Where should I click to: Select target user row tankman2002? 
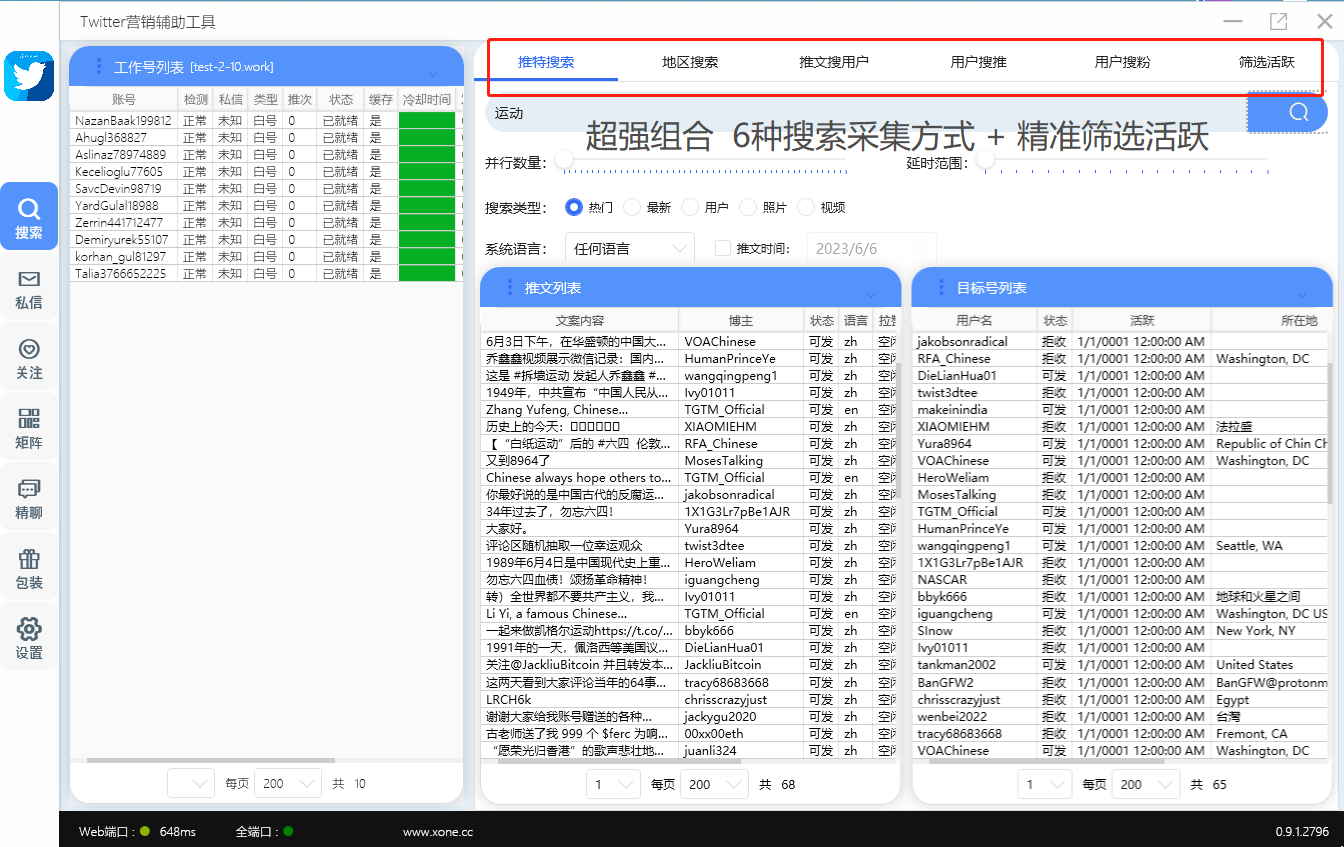point(1120,664)
